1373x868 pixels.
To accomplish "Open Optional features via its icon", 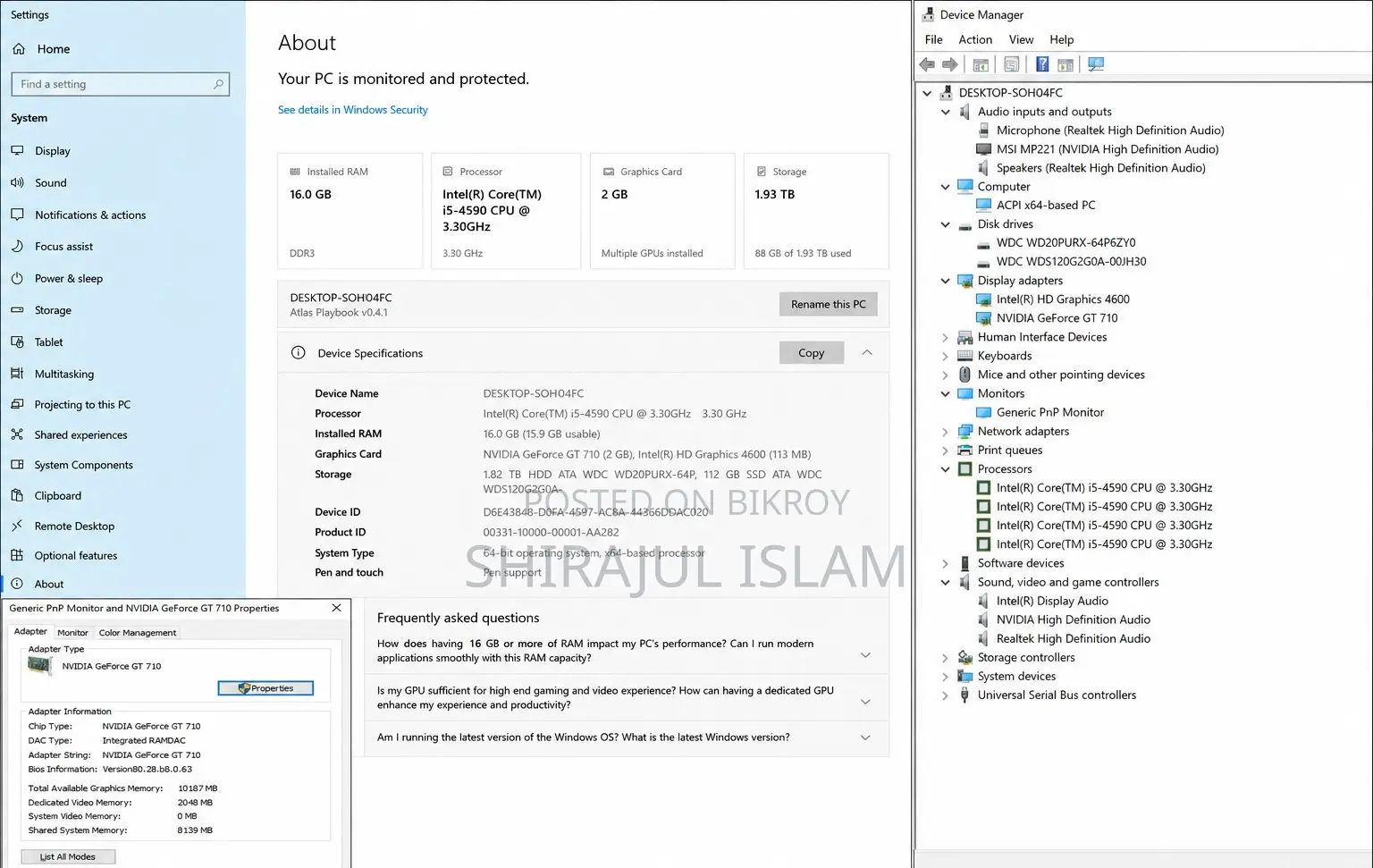I will (x=17, y=555).
